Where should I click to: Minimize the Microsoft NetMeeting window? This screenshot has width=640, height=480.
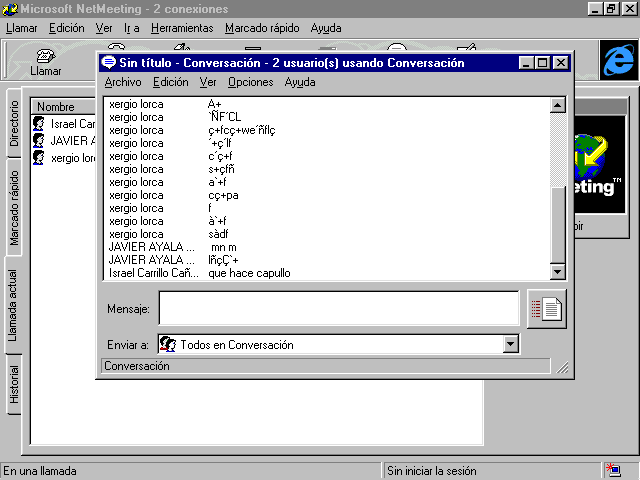[595, 9]
